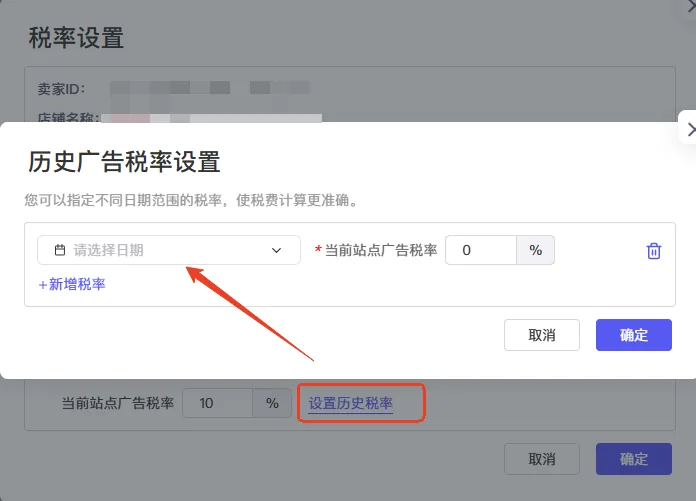Screen dimensions: 696x501
Task: Focus the 当前站点广告税率 input showing 0
Action: [x=481, y=250]
